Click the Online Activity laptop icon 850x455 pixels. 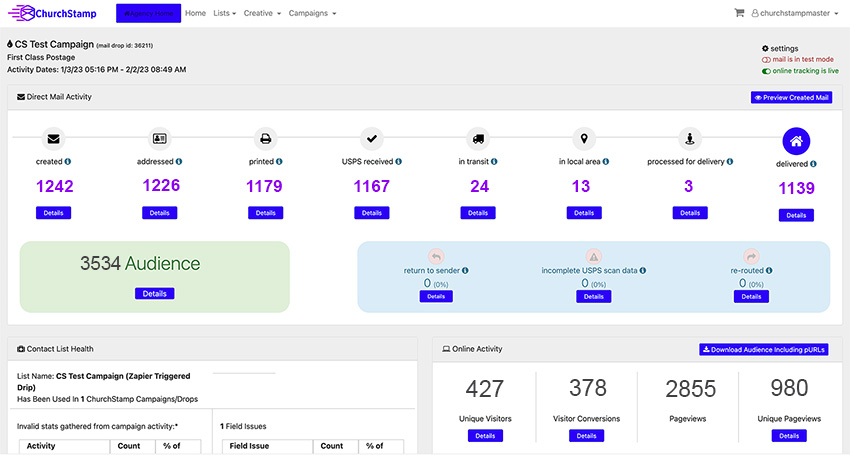coord(446,349)
